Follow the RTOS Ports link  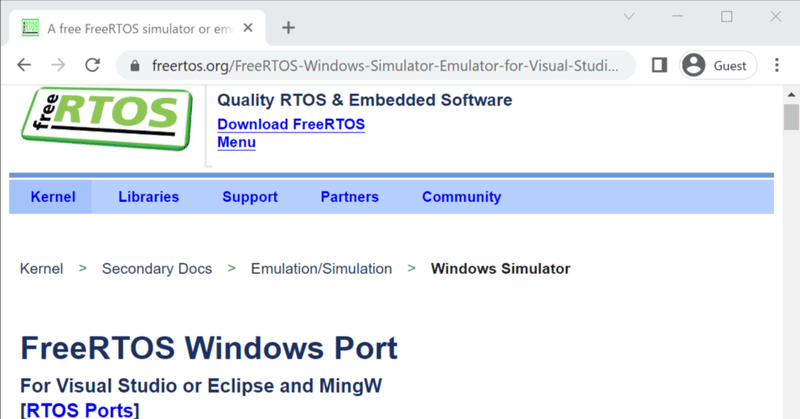pyautogui.click(x=82, y=410)
